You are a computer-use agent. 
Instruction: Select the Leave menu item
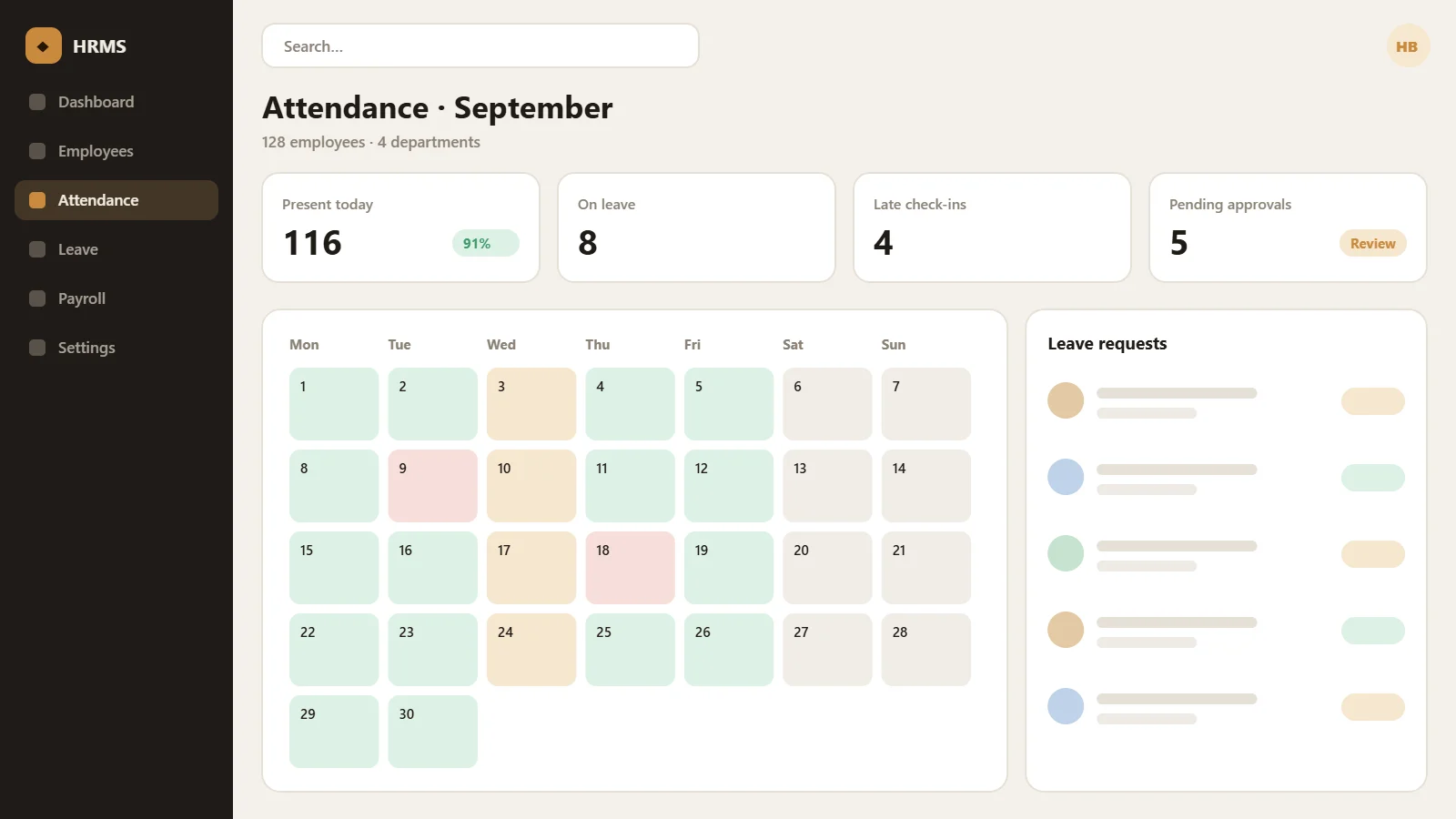[116, 249]
